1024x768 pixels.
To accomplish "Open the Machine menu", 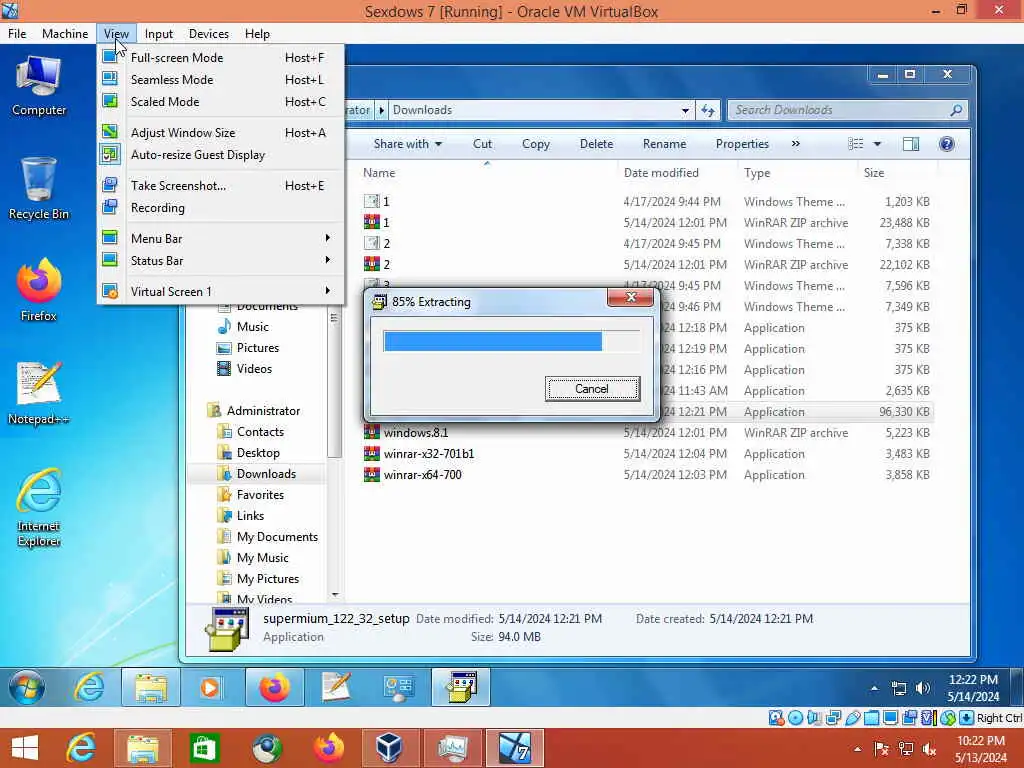I will coord(65,33).
